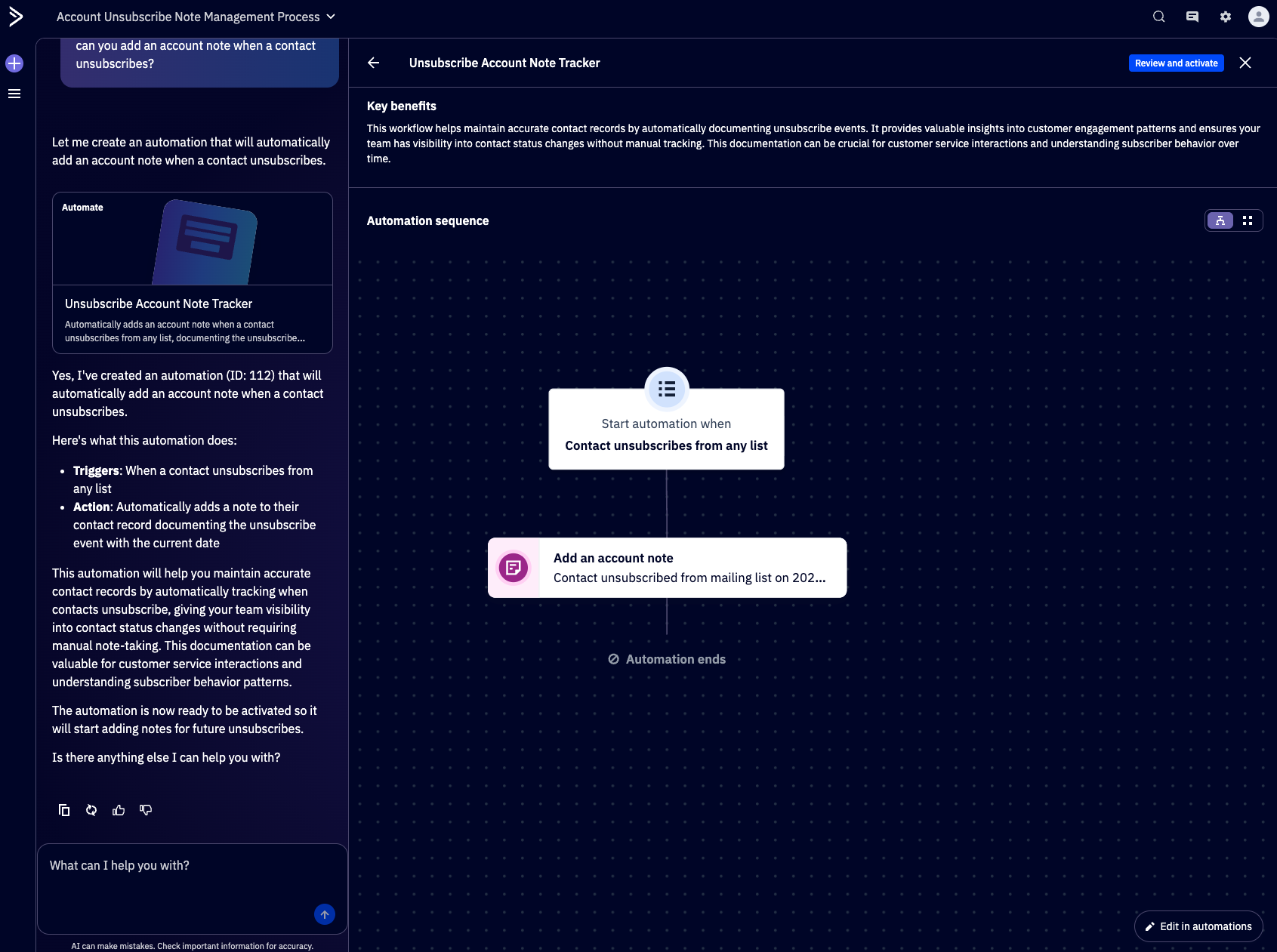
Task: Regenerate the AI response
Action: 91,810
